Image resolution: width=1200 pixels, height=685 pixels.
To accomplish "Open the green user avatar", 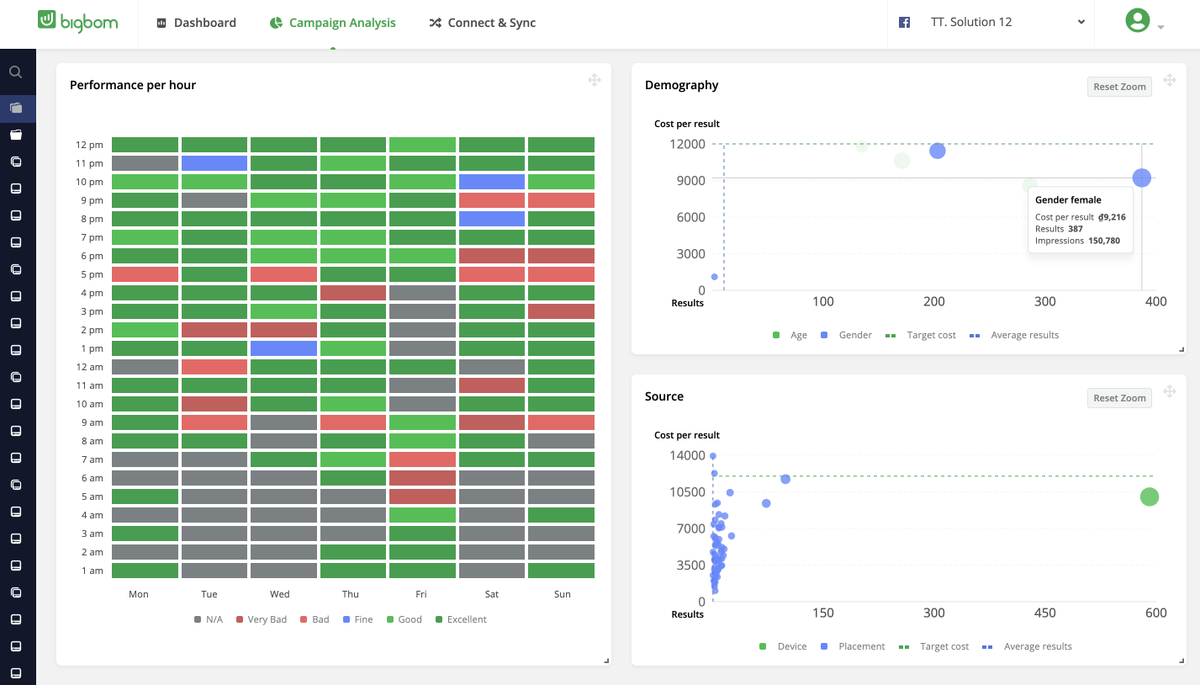I will pyautogui.click(x=1137, y=21).
